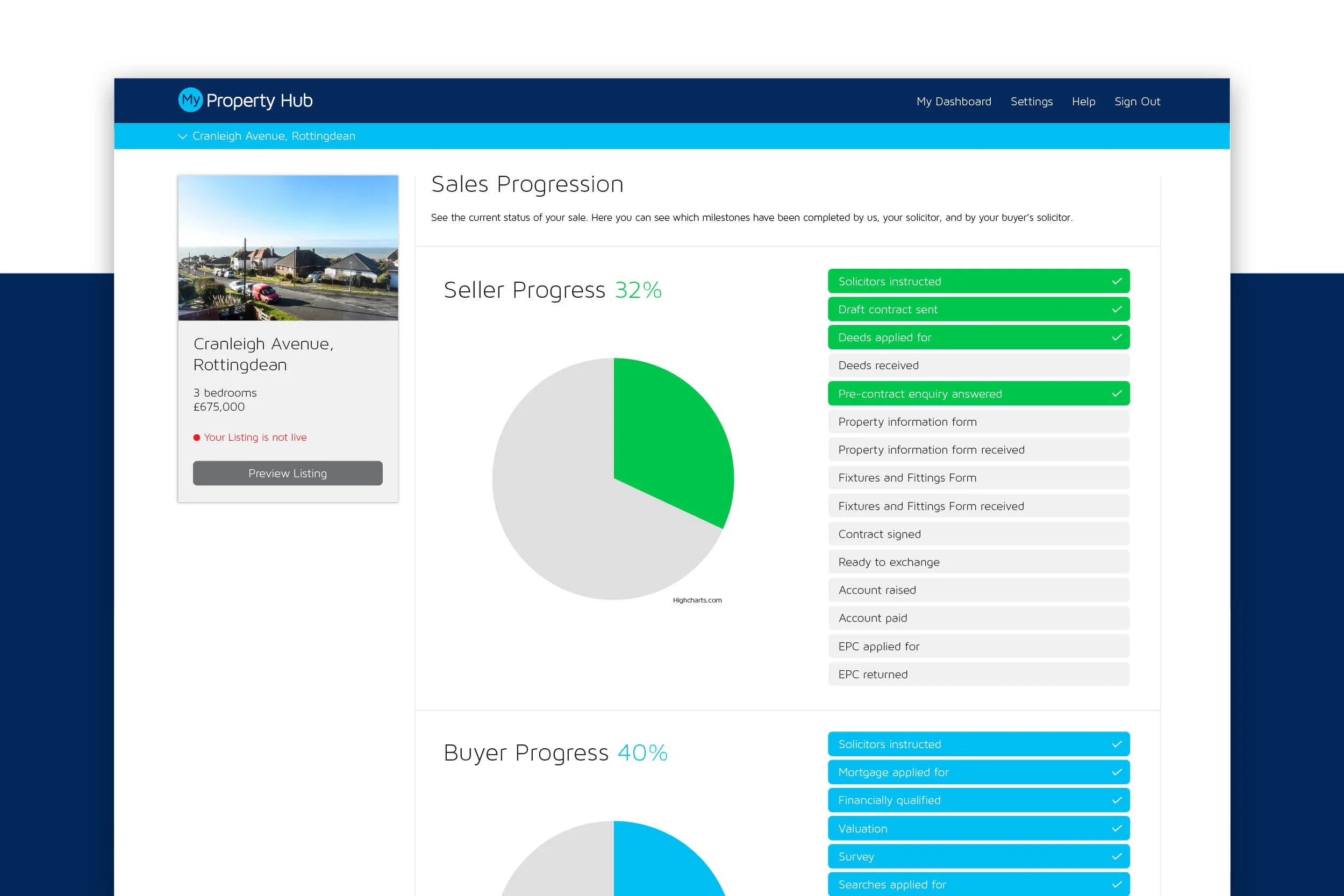Select the Account raised milestone

(x=979, y=590)
